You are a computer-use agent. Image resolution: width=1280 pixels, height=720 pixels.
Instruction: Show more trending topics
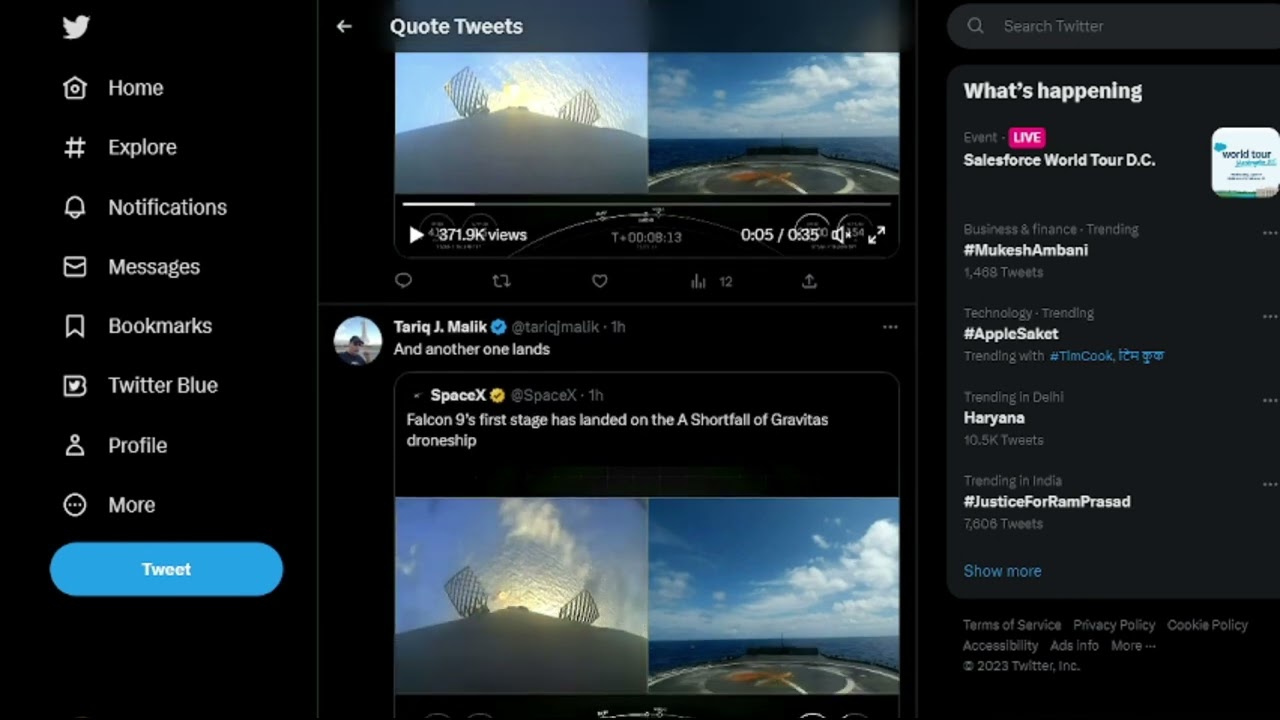pos(1002,571)
